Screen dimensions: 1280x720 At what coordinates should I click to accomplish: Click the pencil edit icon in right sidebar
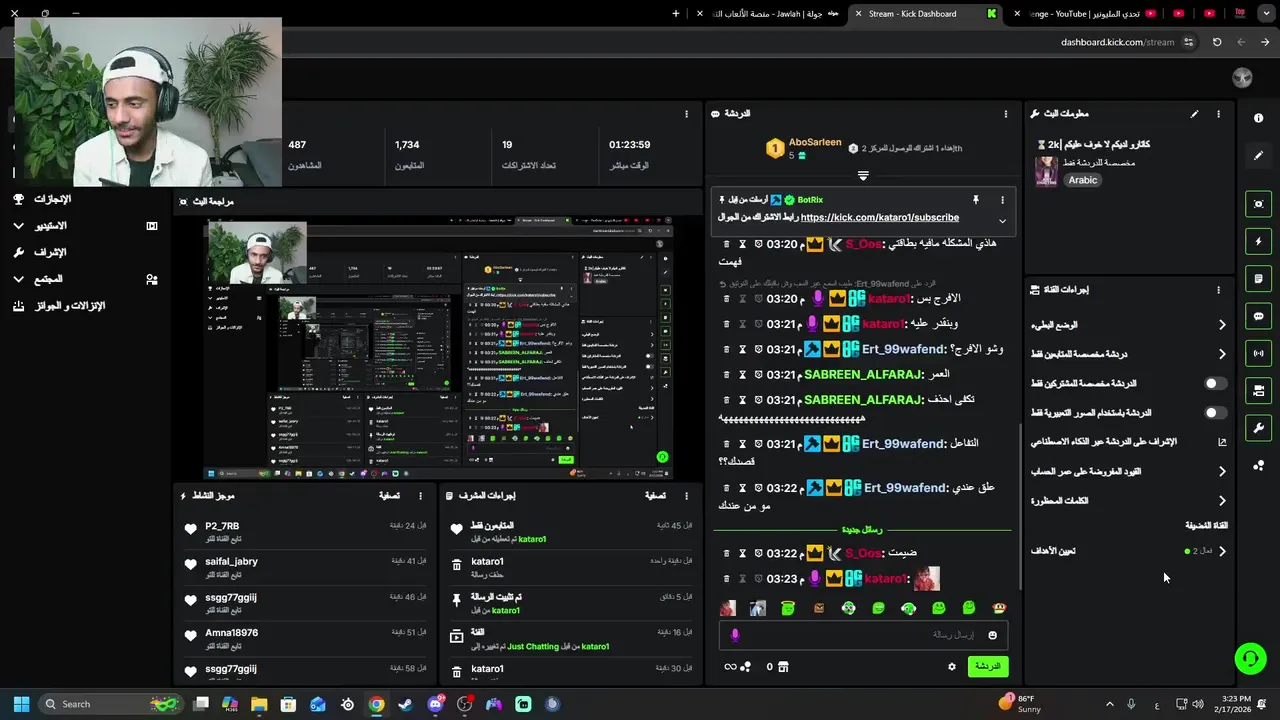click(1258, 156)
